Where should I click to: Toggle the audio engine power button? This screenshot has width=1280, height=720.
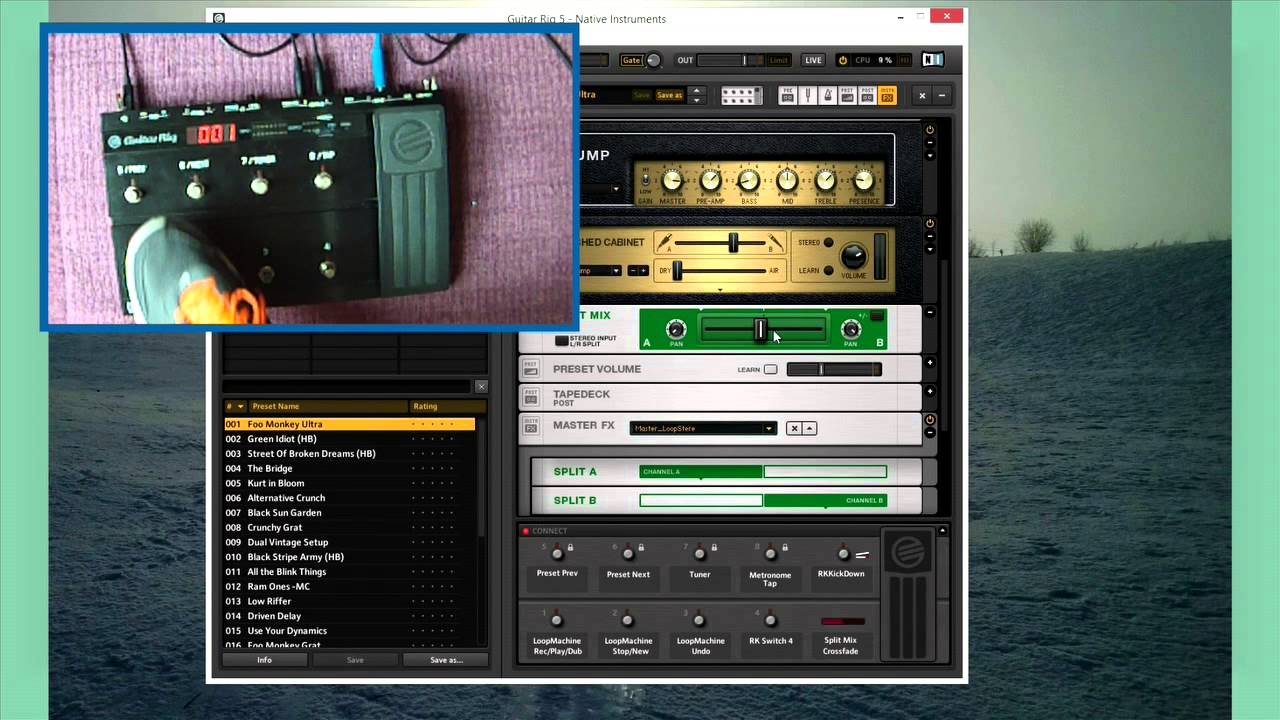coord(843,60)
